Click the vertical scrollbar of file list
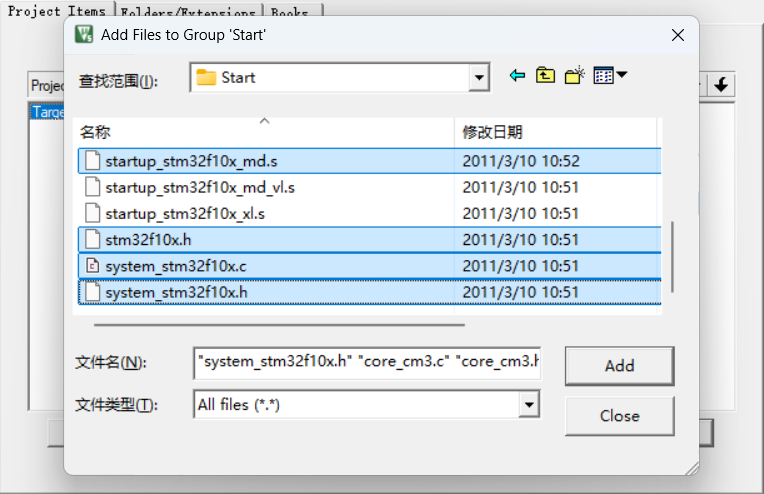Screen dimensions: 764x494 [x=672, y=257]
